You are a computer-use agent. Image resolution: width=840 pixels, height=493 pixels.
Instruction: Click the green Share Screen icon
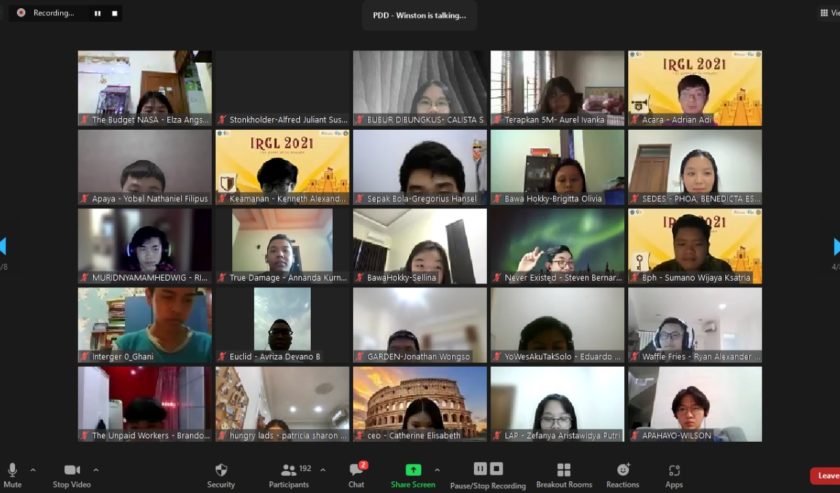tap(413, 470)
